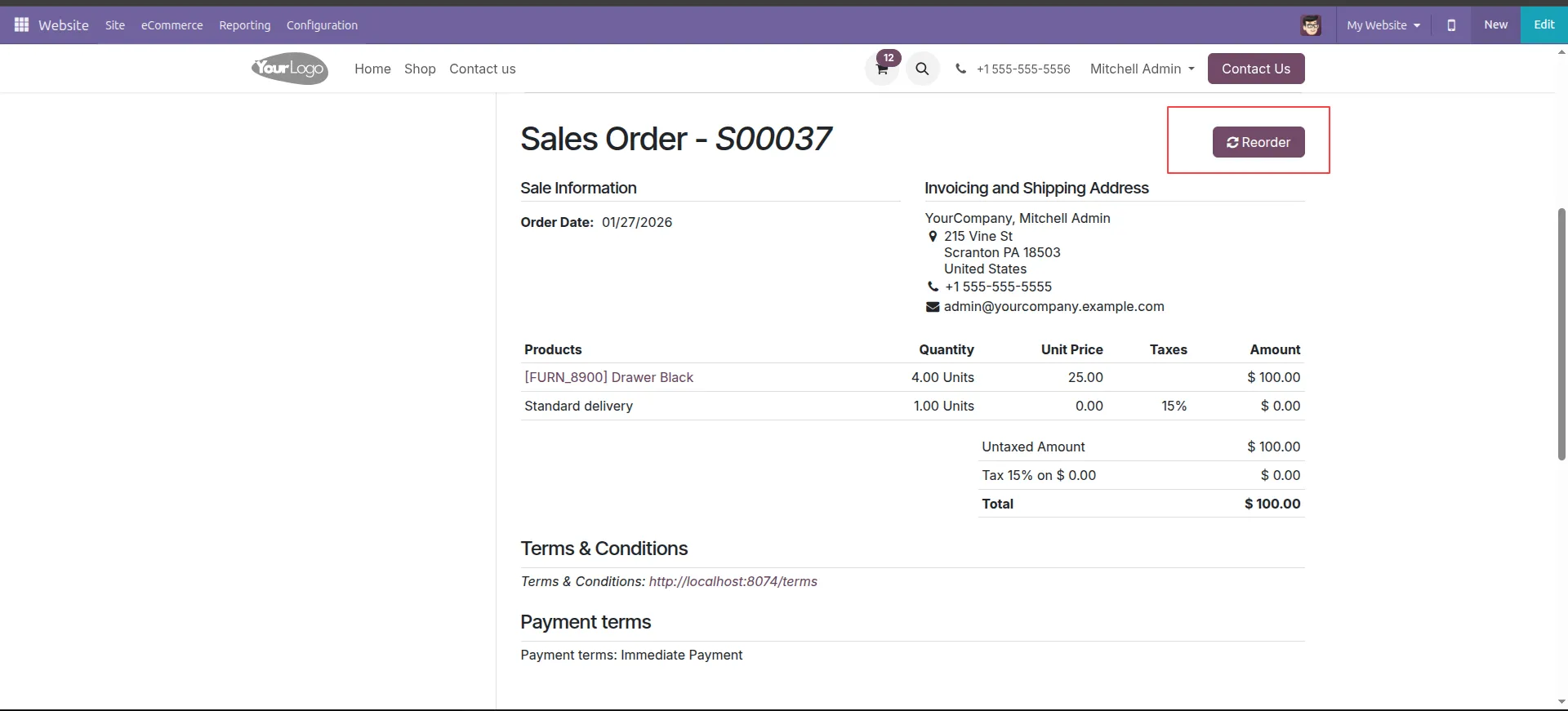Viewport: 1568px width, 711px height.
Task: Open the Site menu
Action: [115, 25]
